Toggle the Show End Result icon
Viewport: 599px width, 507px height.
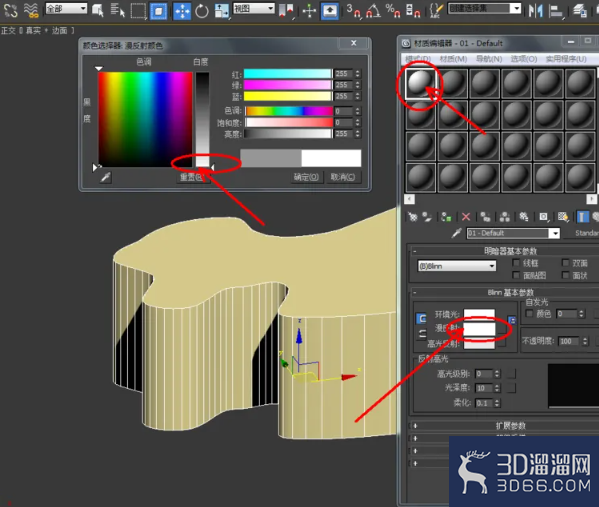[582, 217]
